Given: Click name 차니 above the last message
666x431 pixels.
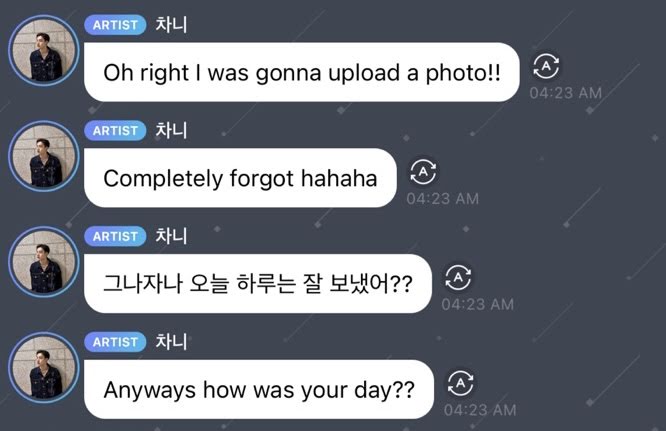Looking at the screenshot, I should click(171, 342).
